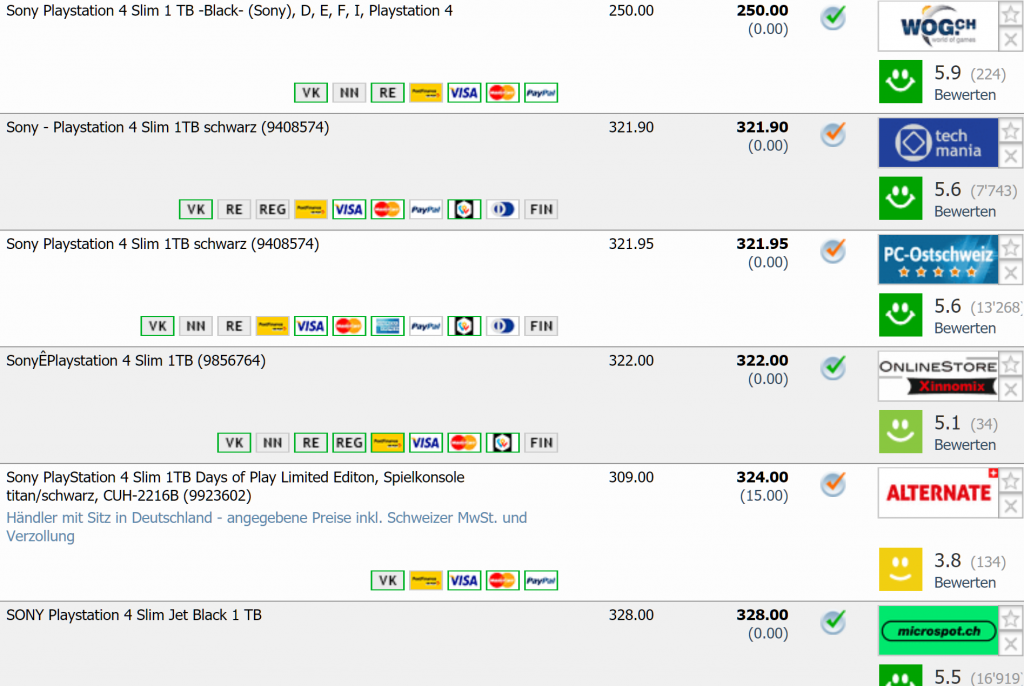Click the American Express card icon
The image size is (1024, 686).
click(x=387, y=326)
